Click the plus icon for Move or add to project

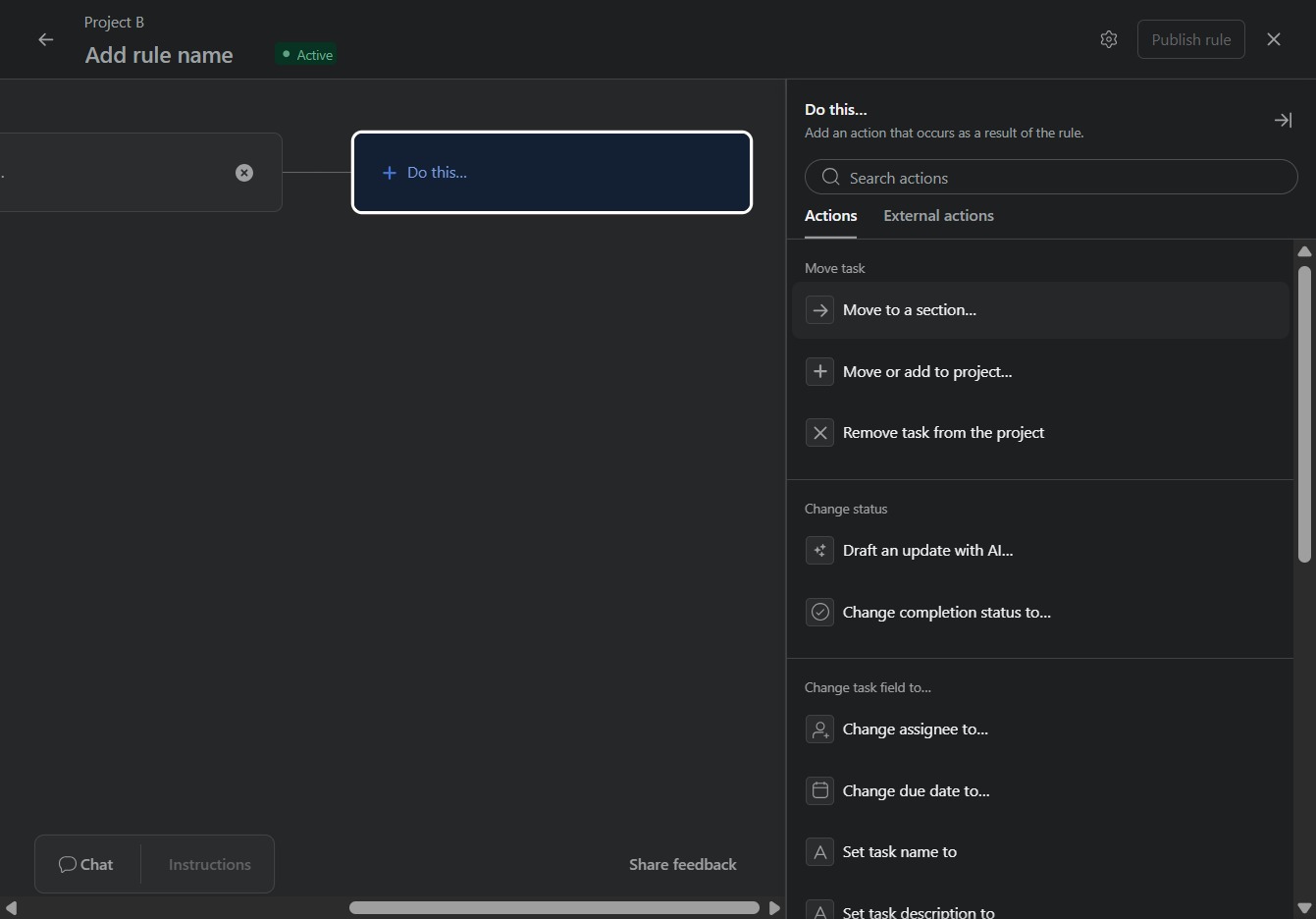(820, 371)
